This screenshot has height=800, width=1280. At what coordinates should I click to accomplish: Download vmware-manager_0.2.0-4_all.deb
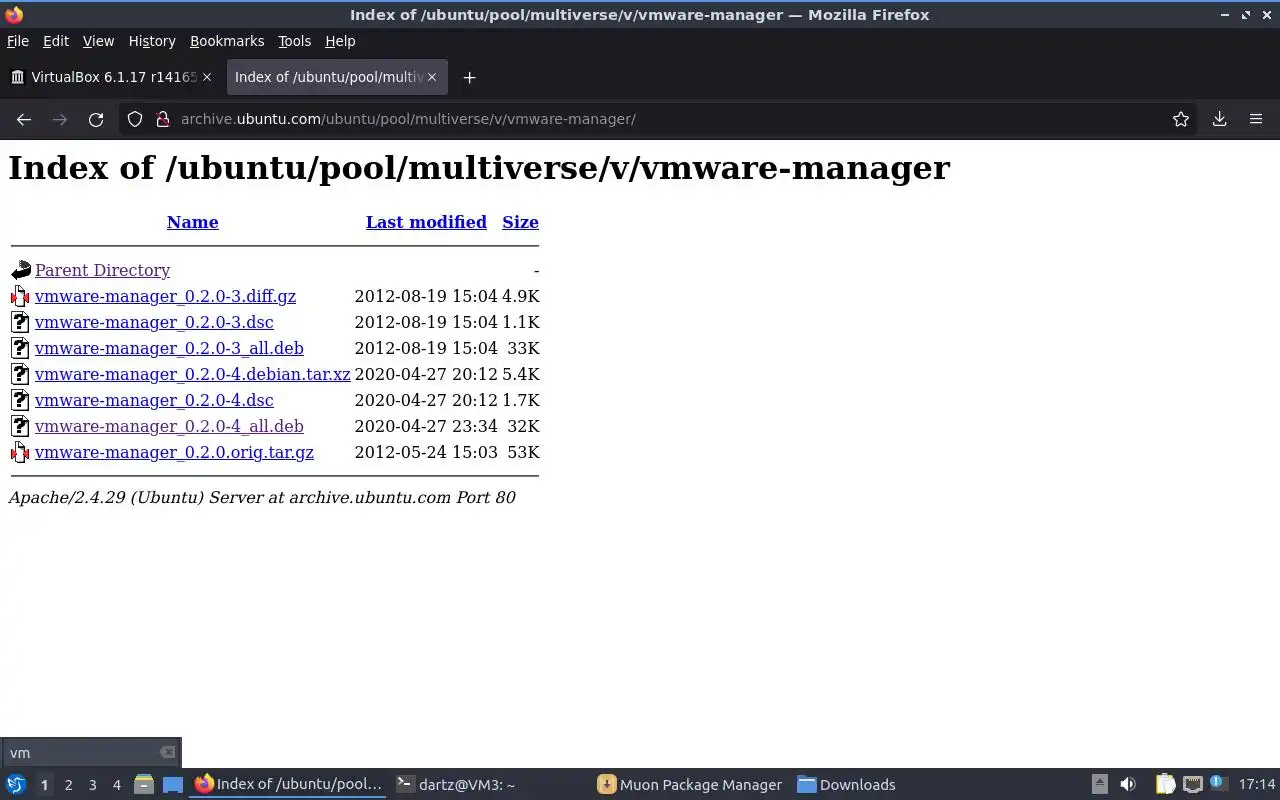coord(169,426)
